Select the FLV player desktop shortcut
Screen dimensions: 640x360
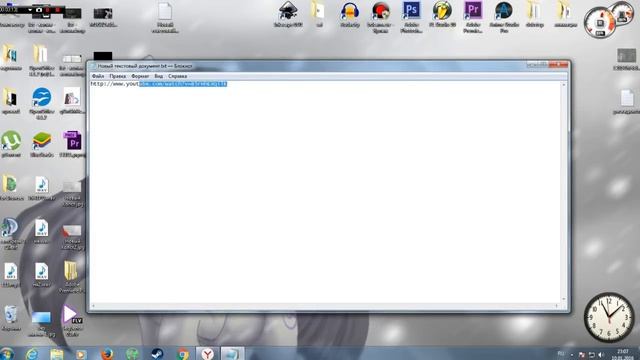point(72,321)
